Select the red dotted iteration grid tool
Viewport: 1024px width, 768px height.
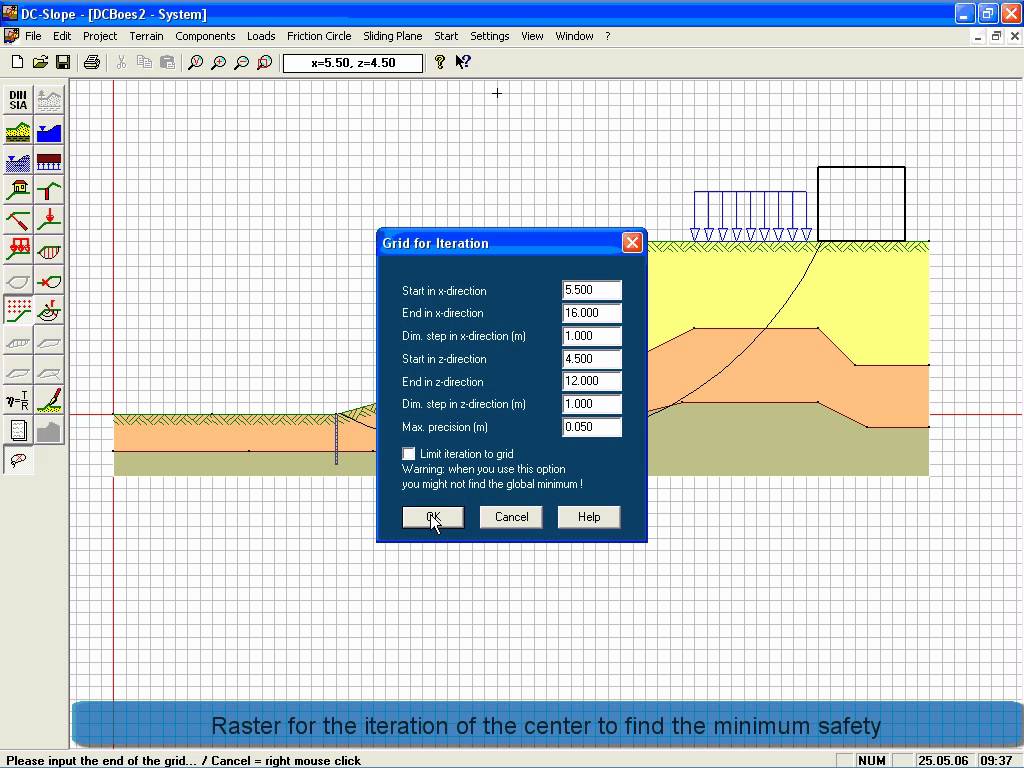pyautogui.click(x=18, y=310)
